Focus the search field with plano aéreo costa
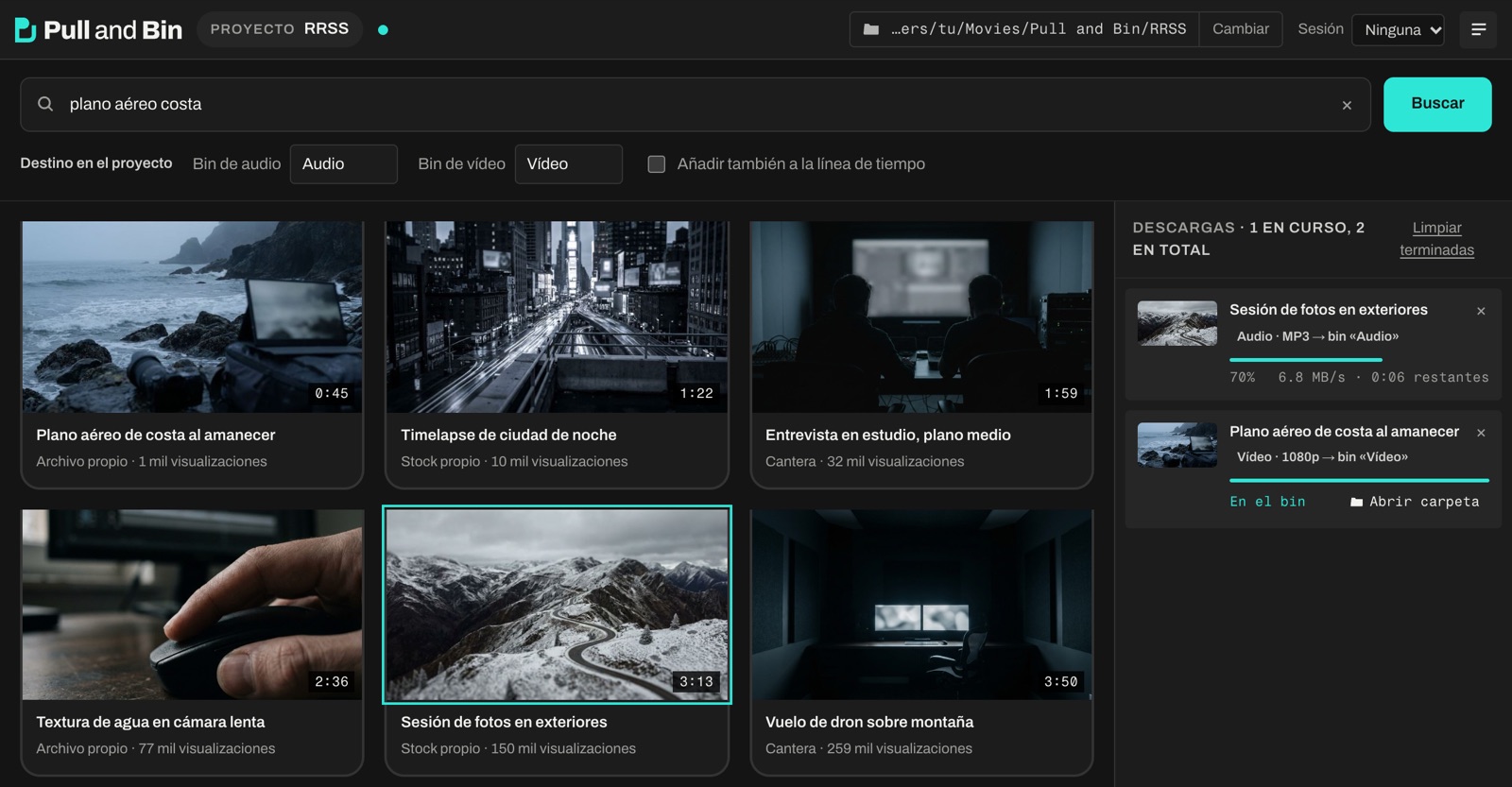Screen dimensions: 1512x787 point(696,104)
